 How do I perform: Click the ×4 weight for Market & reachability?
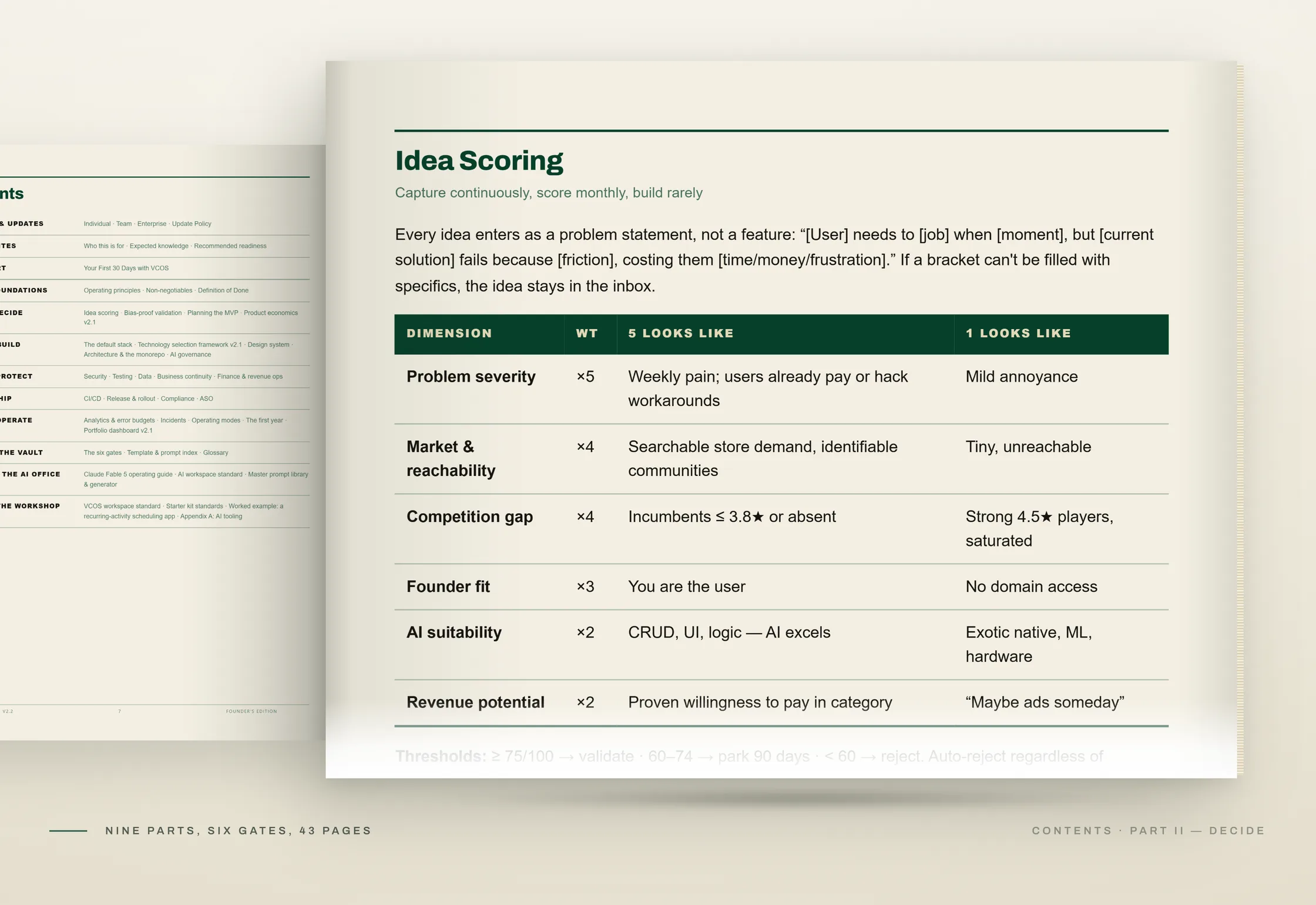click(x=585, y=447)
